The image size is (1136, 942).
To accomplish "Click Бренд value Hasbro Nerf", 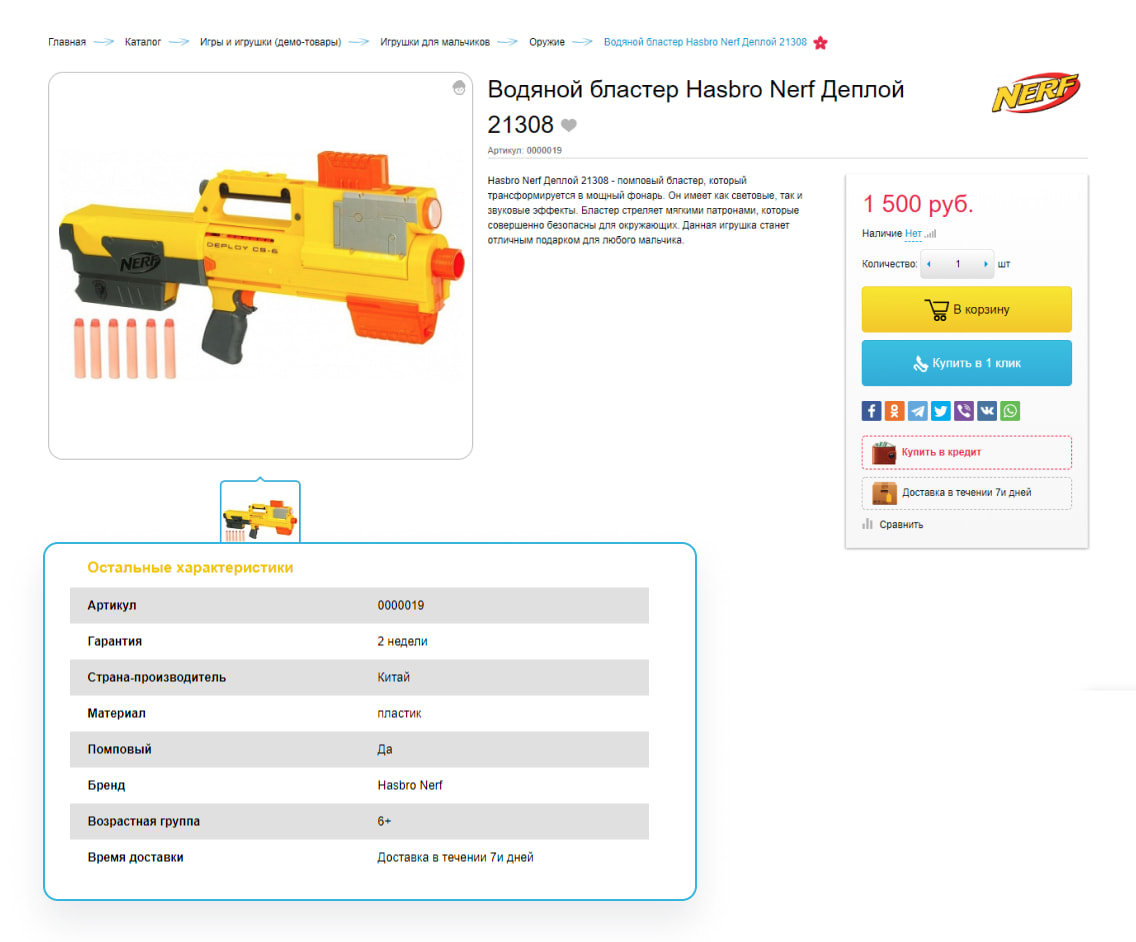I will tap(409, 785).
